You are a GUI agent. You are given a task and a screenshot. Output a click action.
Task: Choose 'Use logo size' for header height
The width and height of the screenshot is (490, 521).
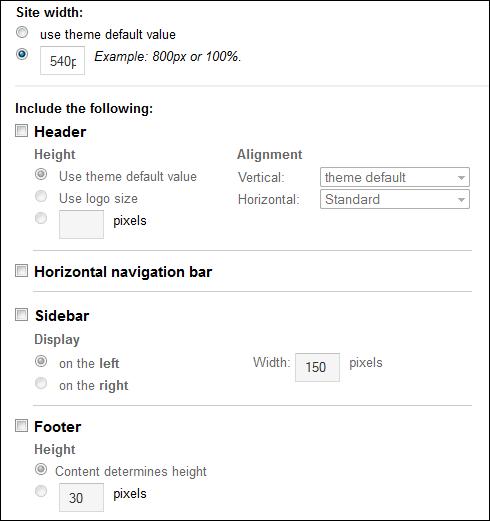pyautogui.click(x=41, y=196)
